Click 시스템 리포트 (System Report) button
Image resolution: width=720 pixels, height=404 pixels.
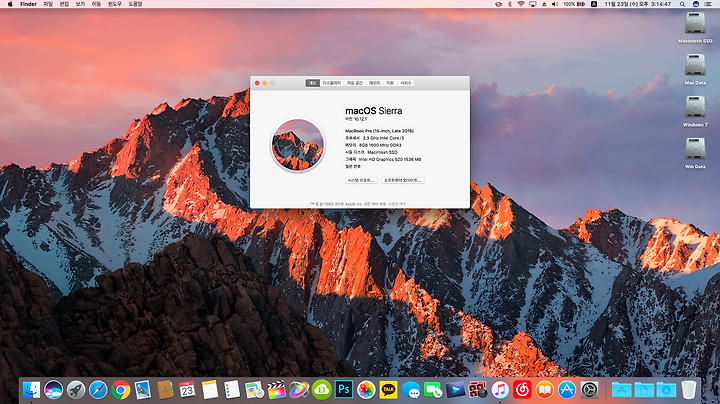point(361,180)
